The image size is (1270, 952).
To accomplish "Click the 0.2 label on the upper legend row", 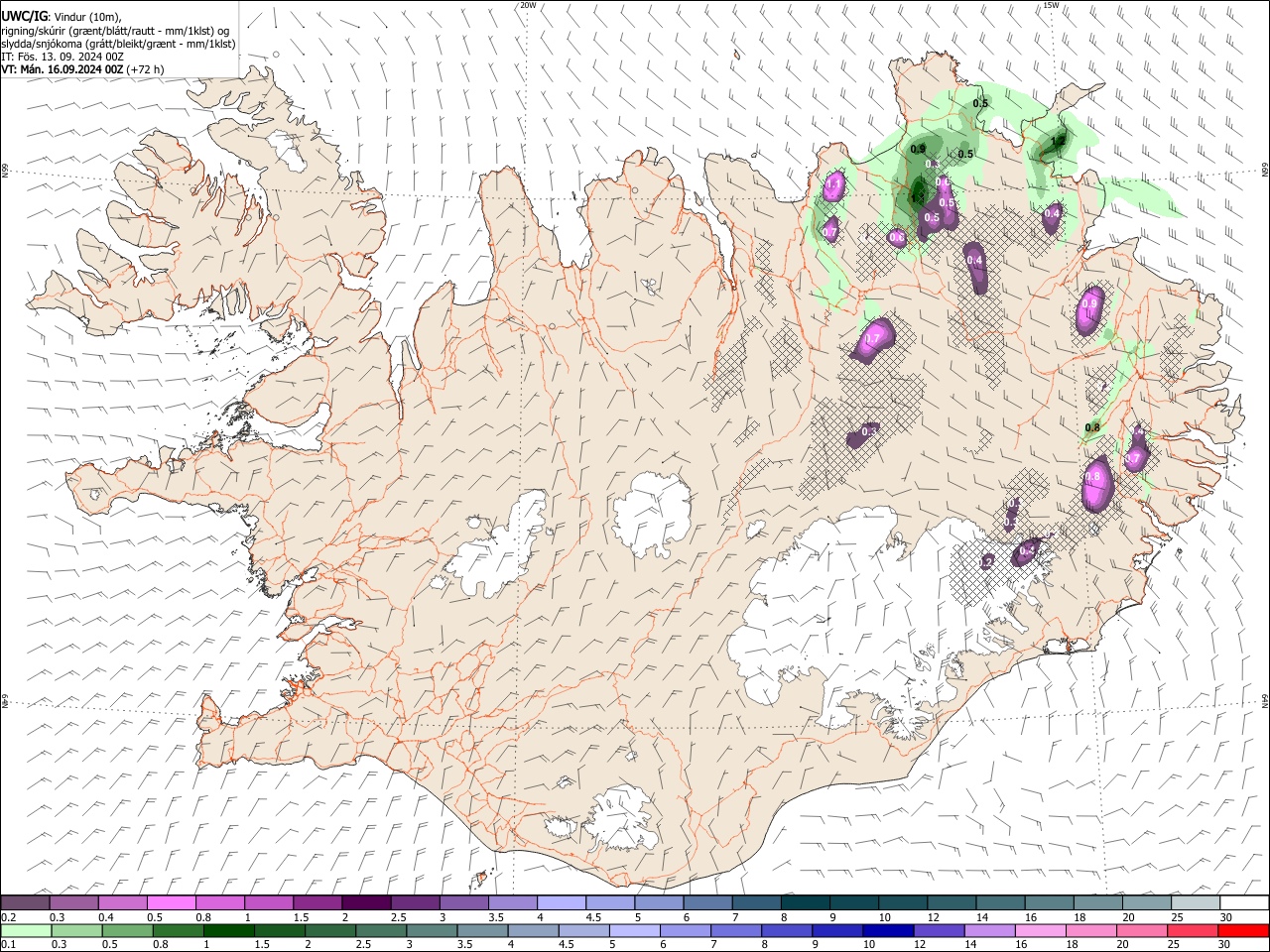I will pos(9,917).
